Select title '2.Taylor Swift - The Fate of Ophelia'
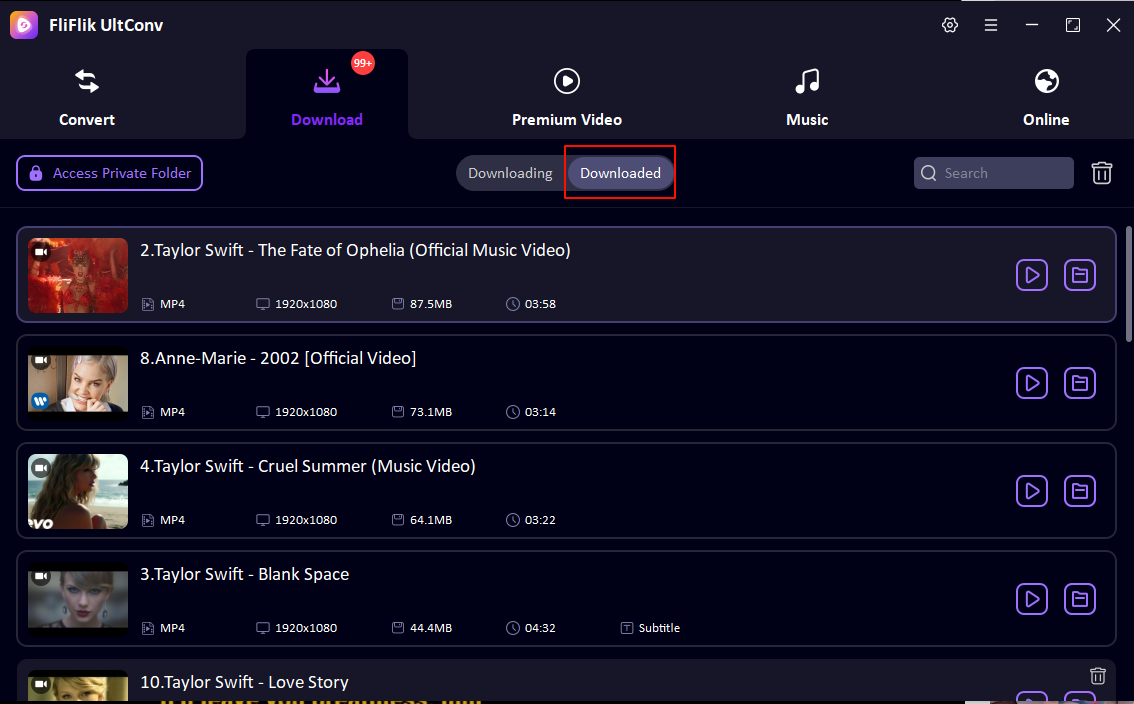This screenshot has width=1134, height=704. (355, 250)
